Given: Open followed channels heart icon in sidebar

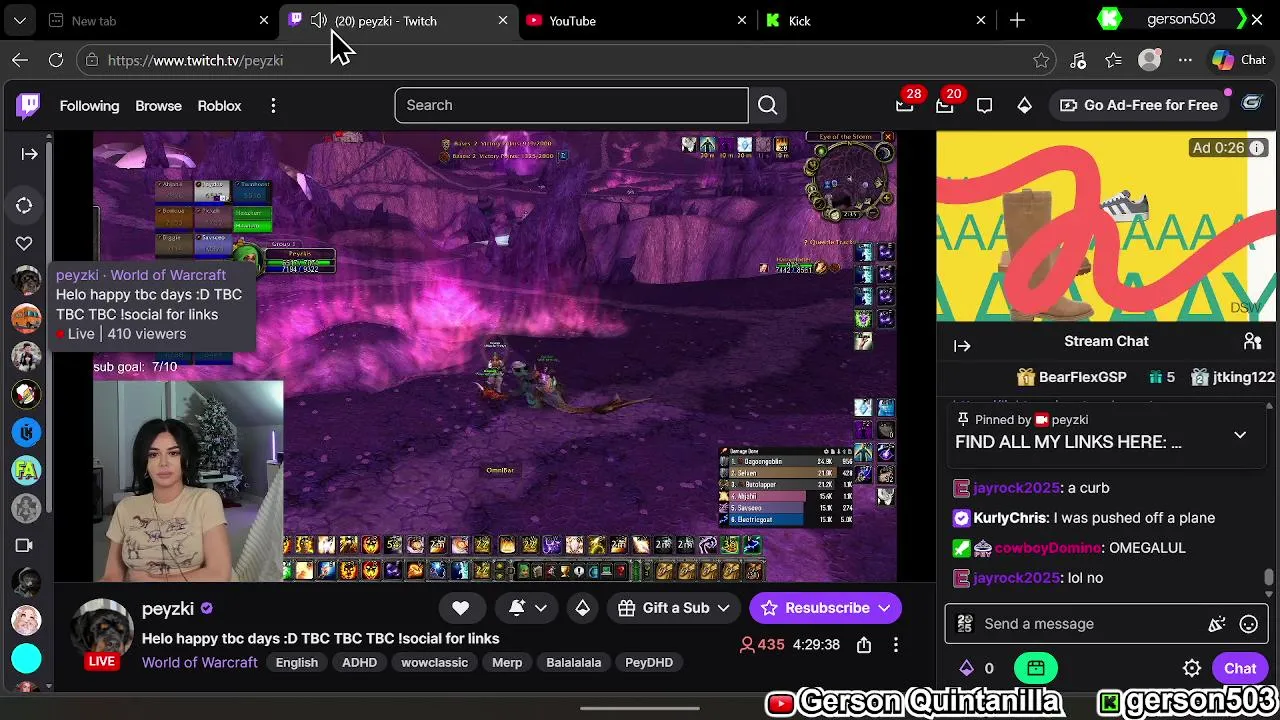Looking at the screenshot, I should point(24,243).
